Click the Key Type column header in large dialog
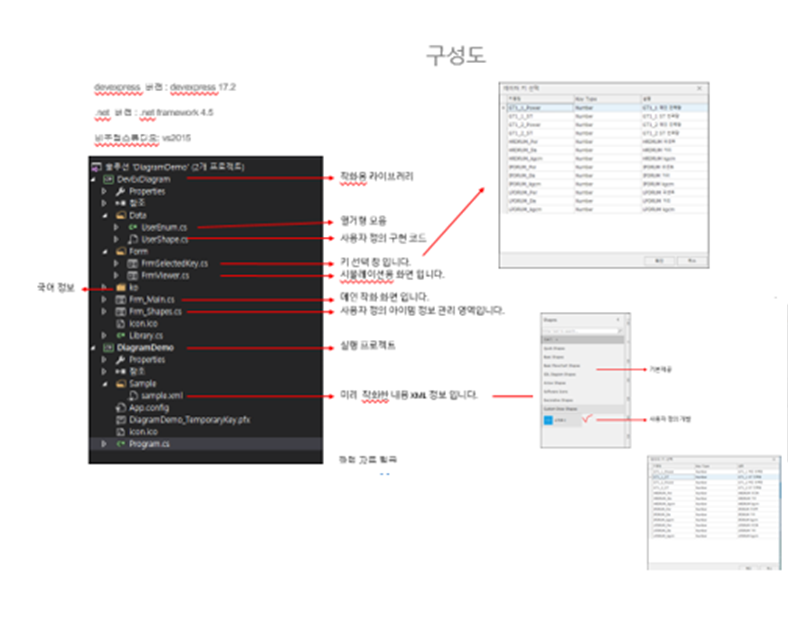Screen dimensions: 788x628 pyautogui.click(x=607, y=99)
